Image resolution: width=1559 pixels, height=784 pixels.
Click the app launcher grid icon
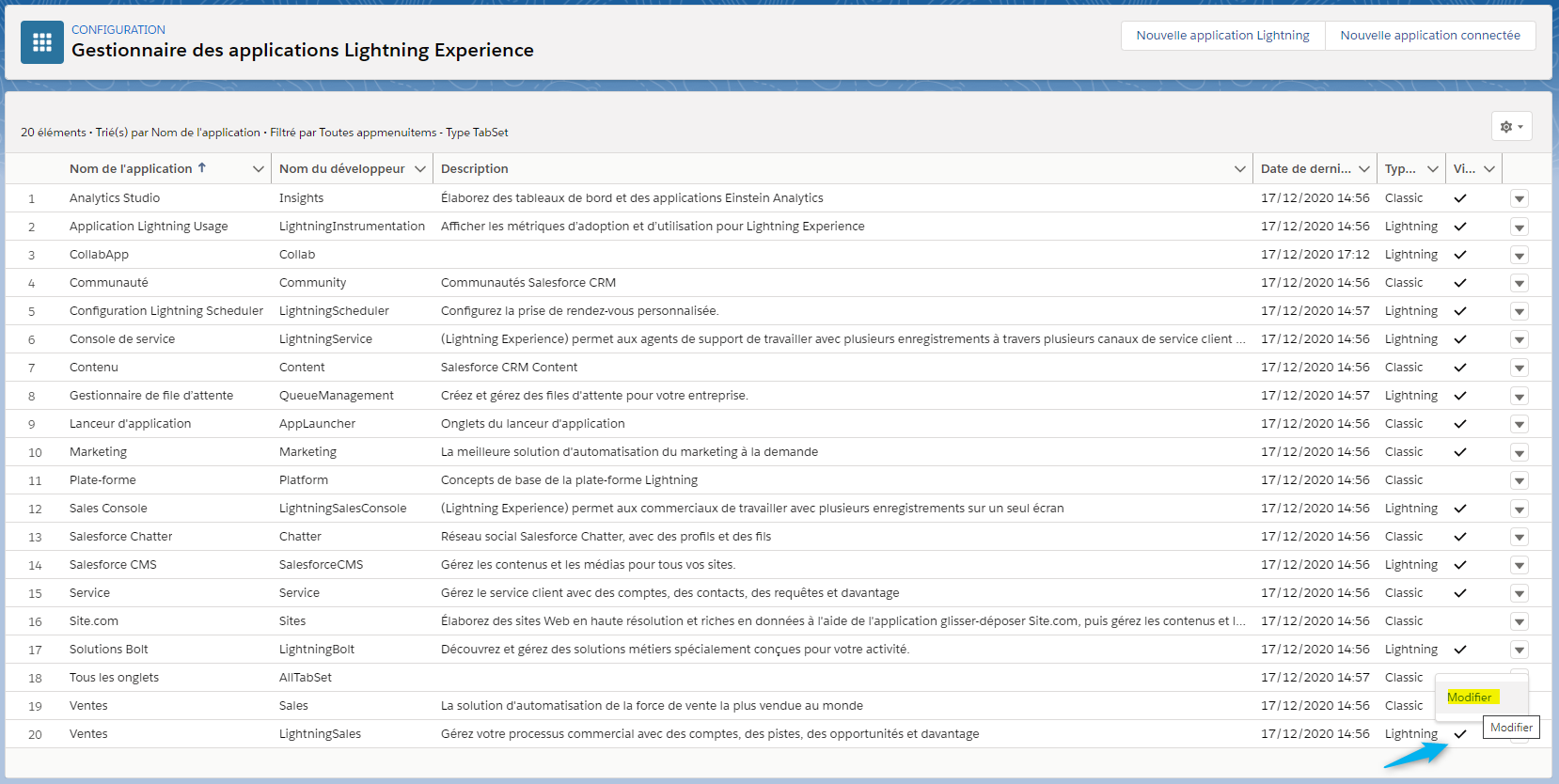pos(42,42)
